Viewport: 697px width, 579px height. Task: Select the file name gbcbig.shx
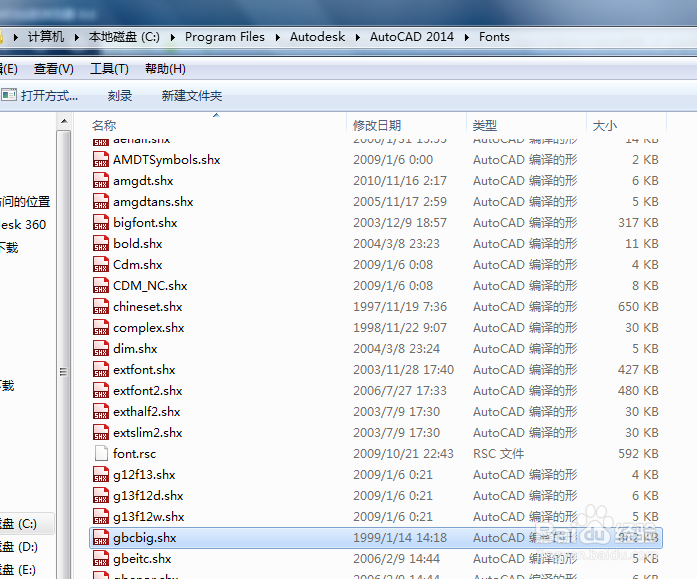(x=144, y=538)
